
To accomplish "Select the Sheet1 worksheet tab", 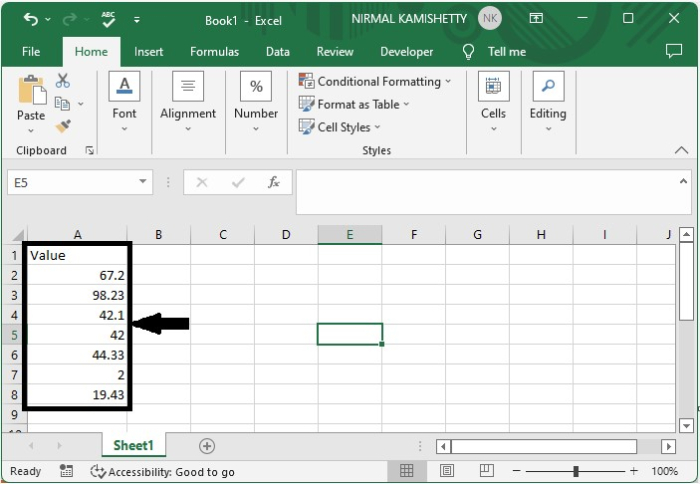I will pos(133,446).
